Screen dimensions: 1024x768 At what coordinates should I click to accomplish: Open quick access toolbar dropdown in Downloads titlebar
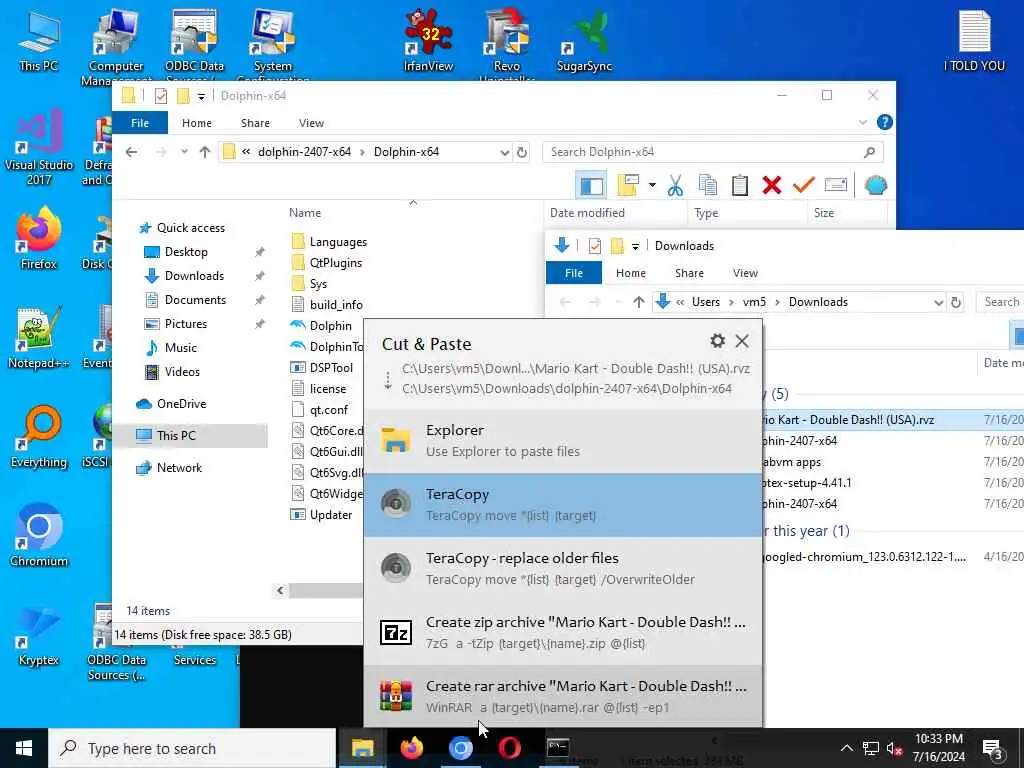pyautogui.click(x=635, y=247)
